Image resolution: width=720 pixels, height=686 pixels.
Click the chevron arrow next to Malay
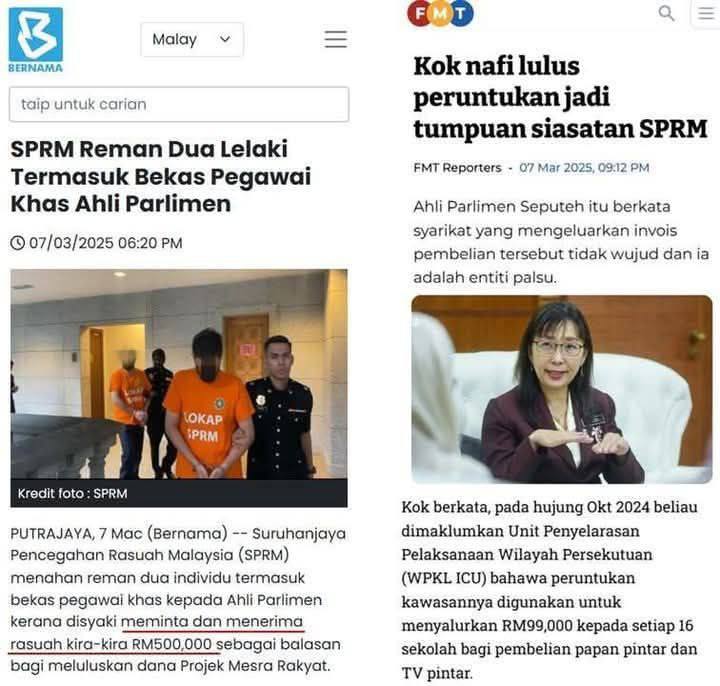[x=225, y=39]
